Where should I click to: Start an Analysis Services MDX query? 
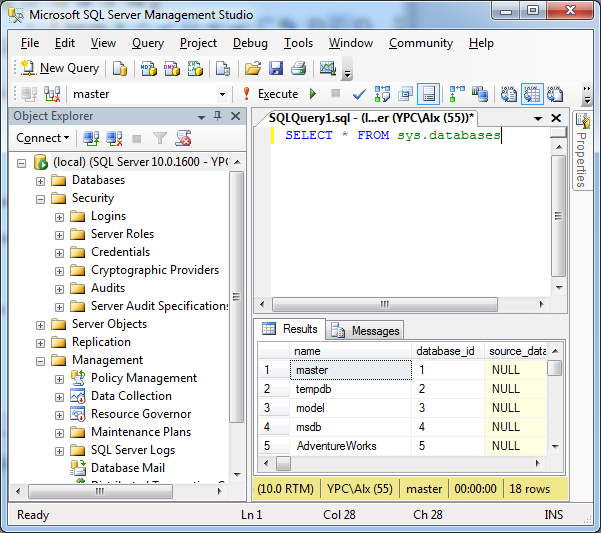[x=149, y=69]
